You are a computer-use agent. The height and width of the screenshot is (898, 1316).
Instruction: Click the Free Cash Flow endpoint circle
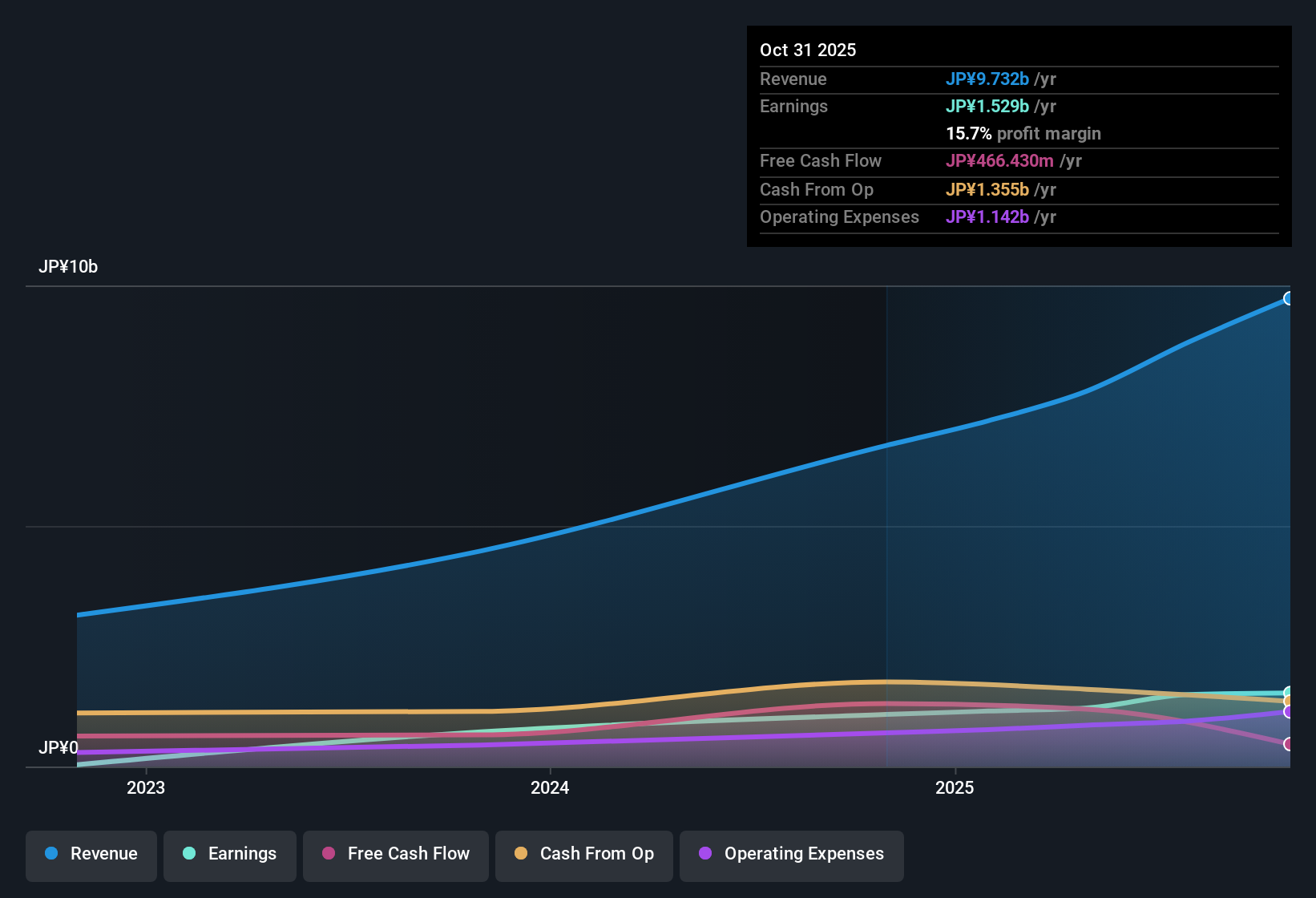(1288, 742)
